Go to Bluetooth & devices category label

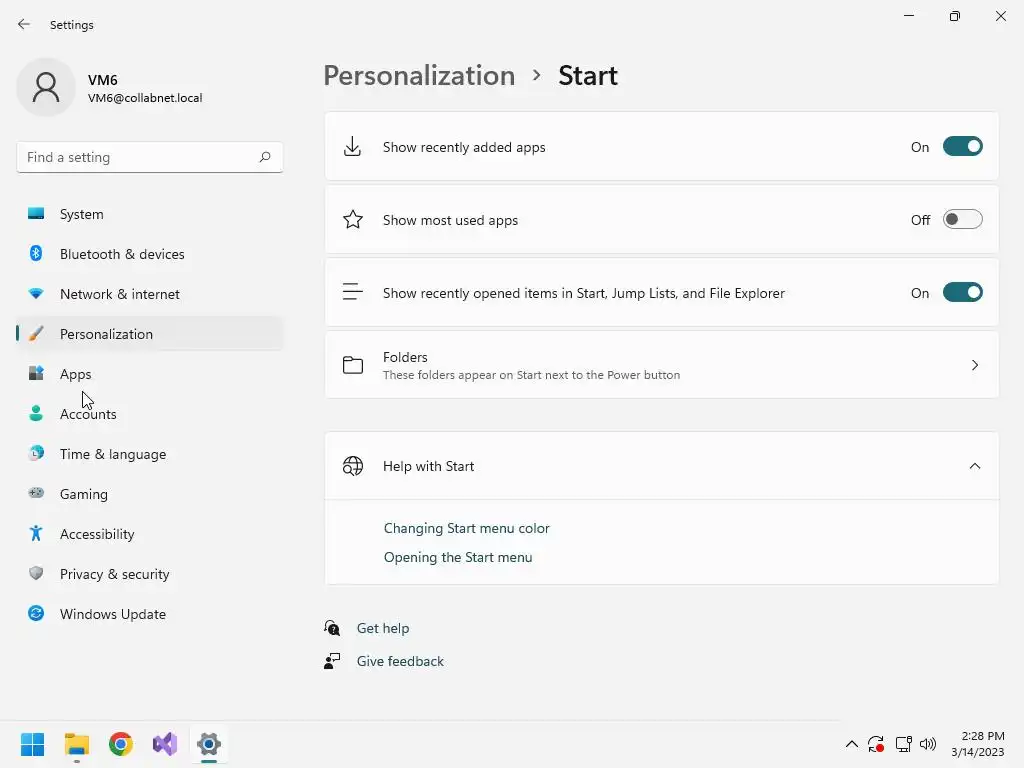122,254
